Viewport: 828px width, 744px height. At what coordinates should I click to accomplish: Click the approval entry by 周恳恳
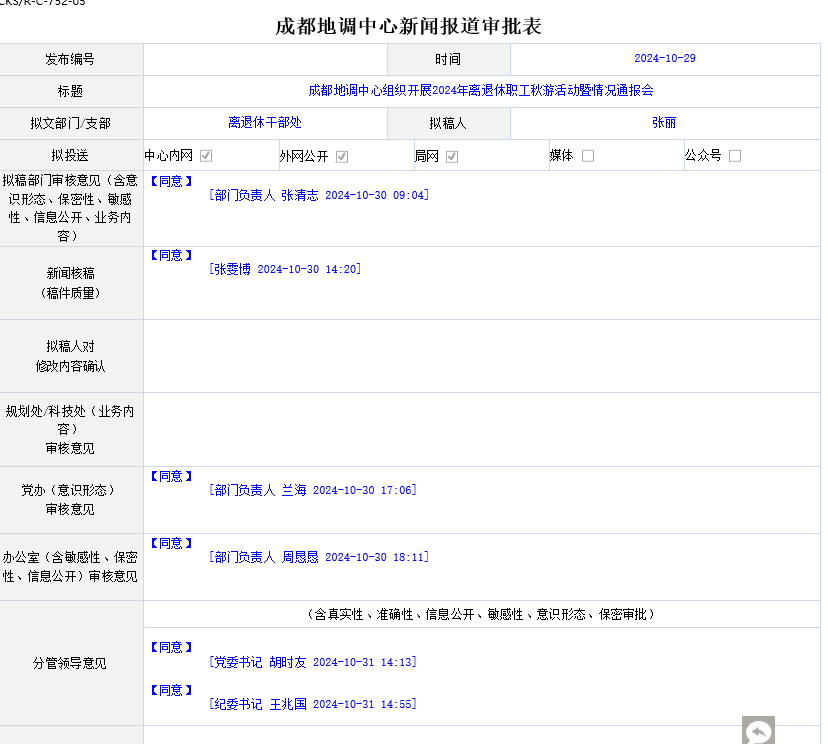(x=319, y=557)
